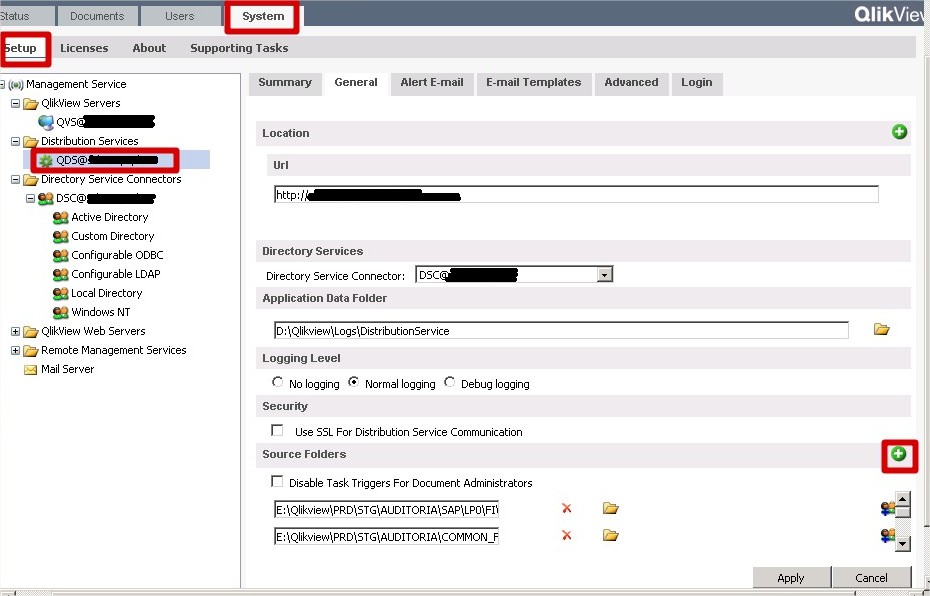Manage users for SAP\LP0 source folder
Viewport: 930px width, 596px height.
tap(887, 508)
